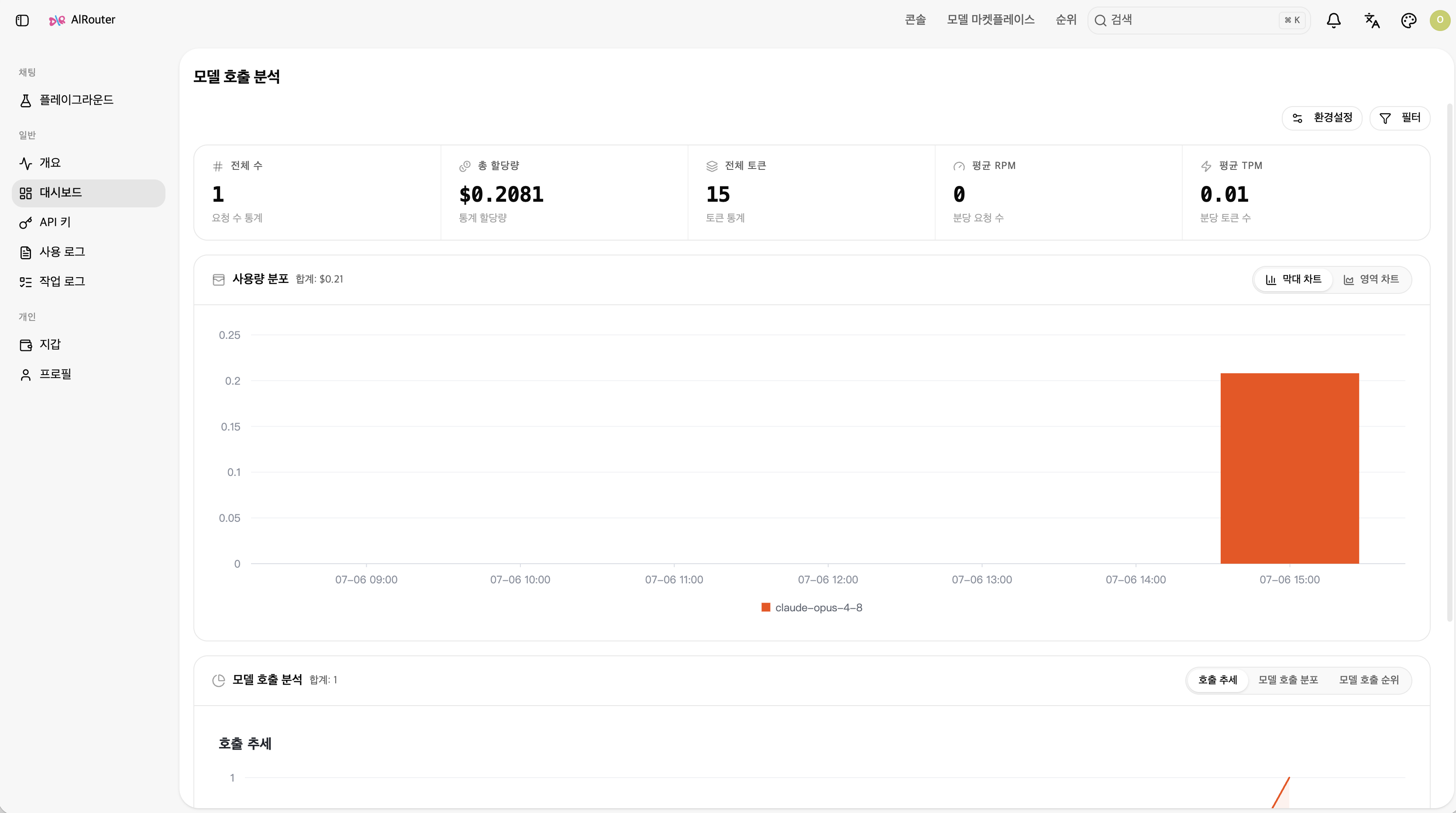1456x813 pixels.
Task: Toggle claude-opus-4-8 legend series
Action: (x=812, y=608)
